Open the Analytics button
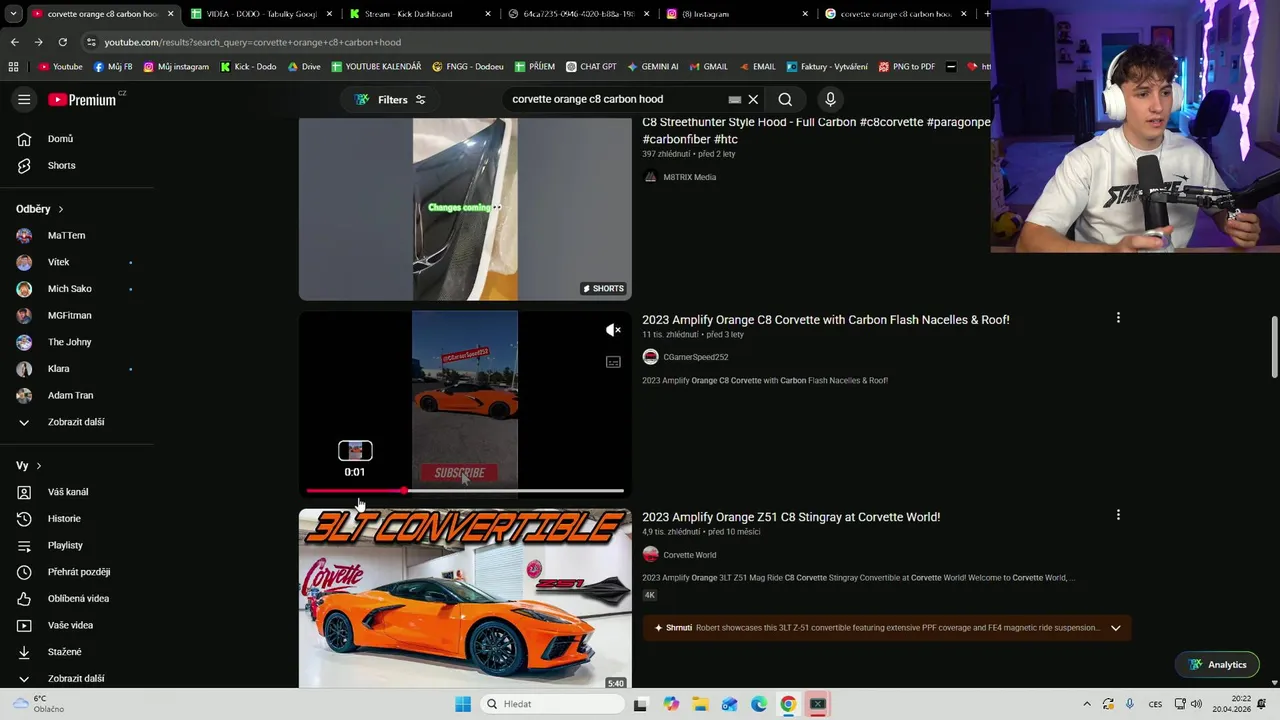The image size is (1280, 720). [x=1217, y=665]
